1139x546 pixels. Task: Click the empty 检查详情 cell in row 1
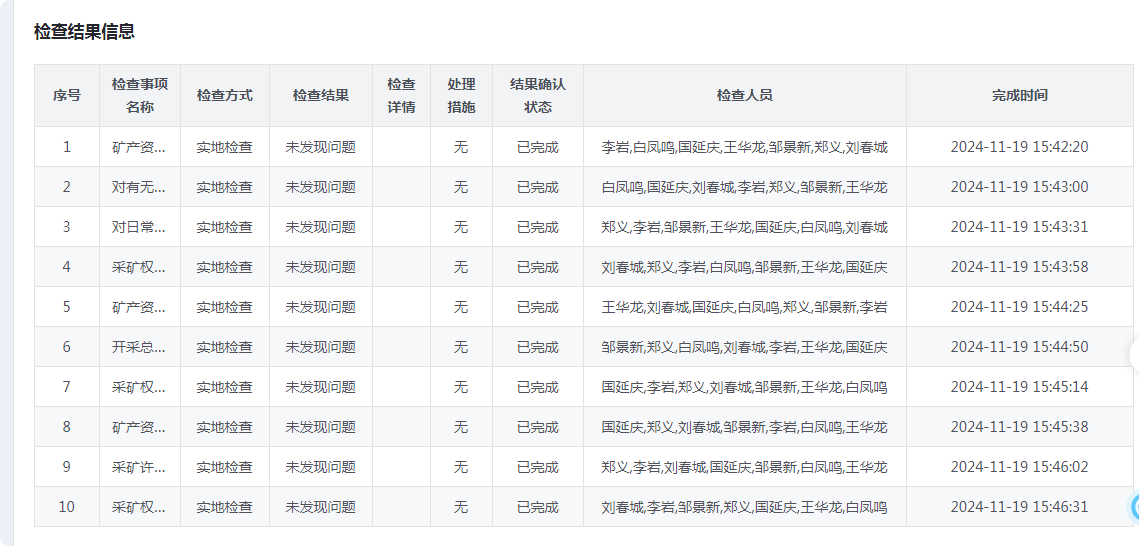[401, 147]
